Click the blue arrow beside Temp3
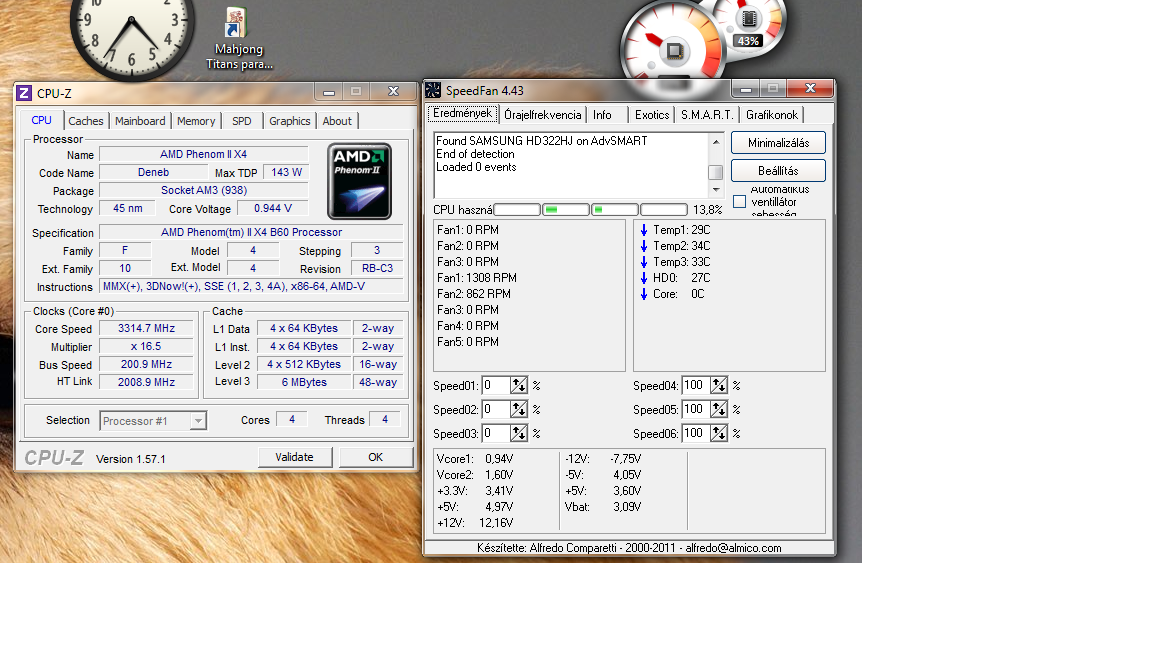This screenshot has height=648, width=1152. (x=644, y=262)
